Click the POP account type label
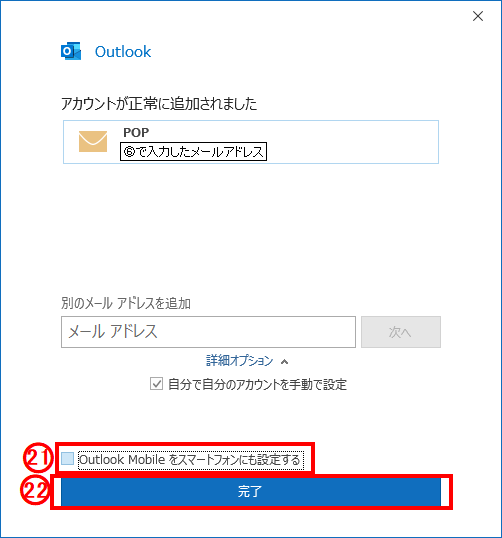 (136, 132)
